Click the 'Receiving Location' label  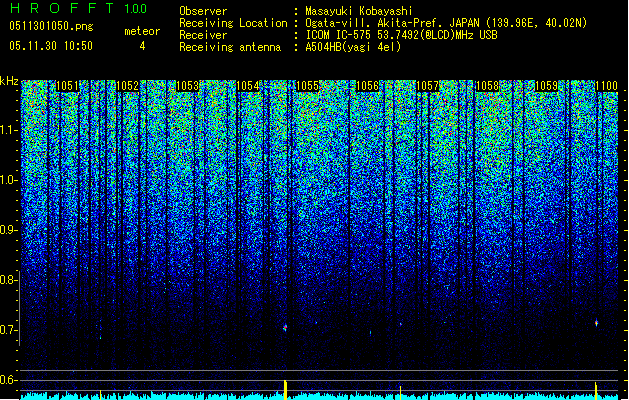tap(233, 23)
